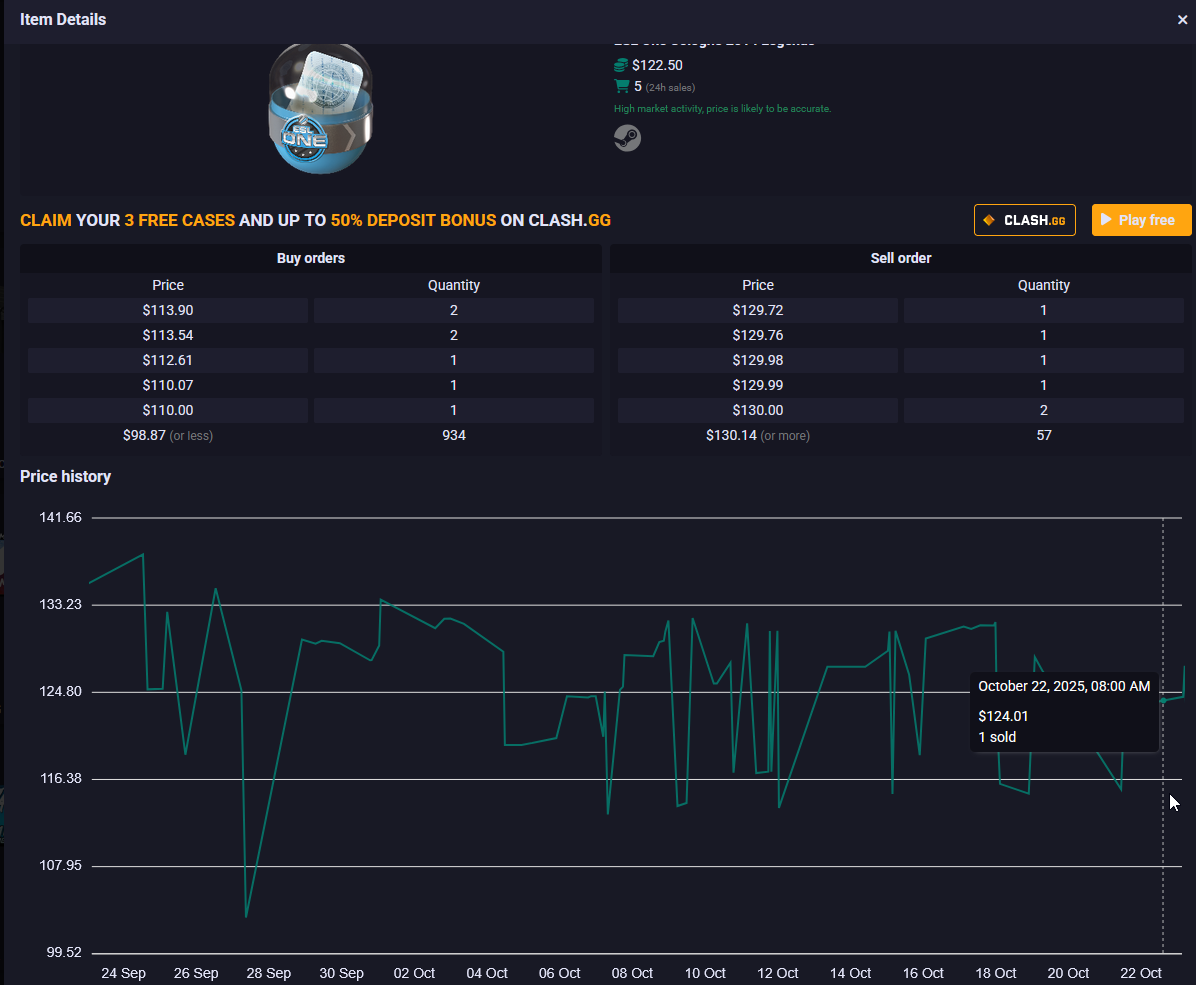Click the shopping cart sales icon
Screen dimensions: 1196x985
pos(622,86)
